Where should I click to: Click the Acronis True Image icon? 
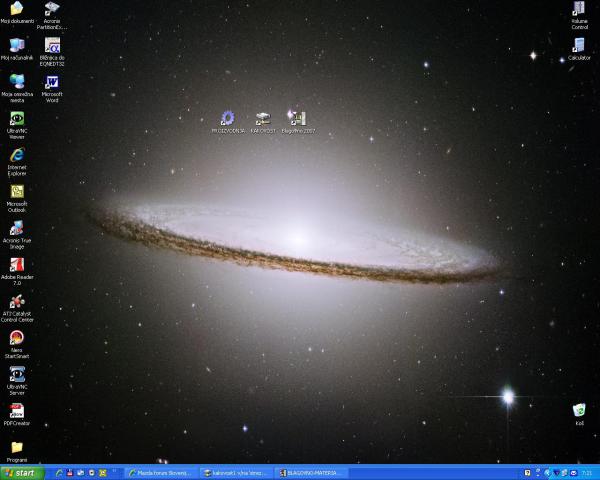point(16,228)
